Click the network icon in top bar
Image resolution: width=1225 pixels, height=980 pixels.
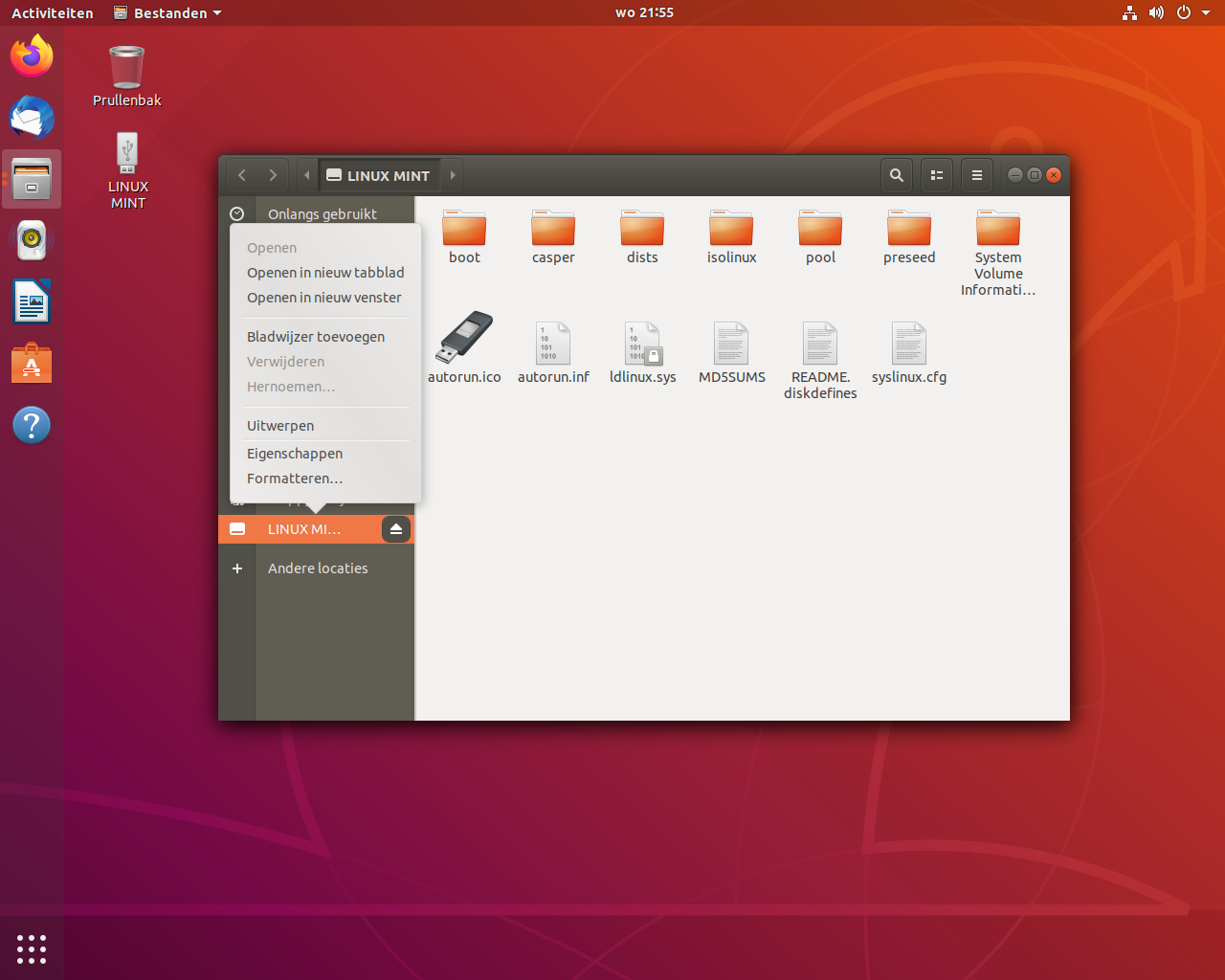[x=1129, y=12]
